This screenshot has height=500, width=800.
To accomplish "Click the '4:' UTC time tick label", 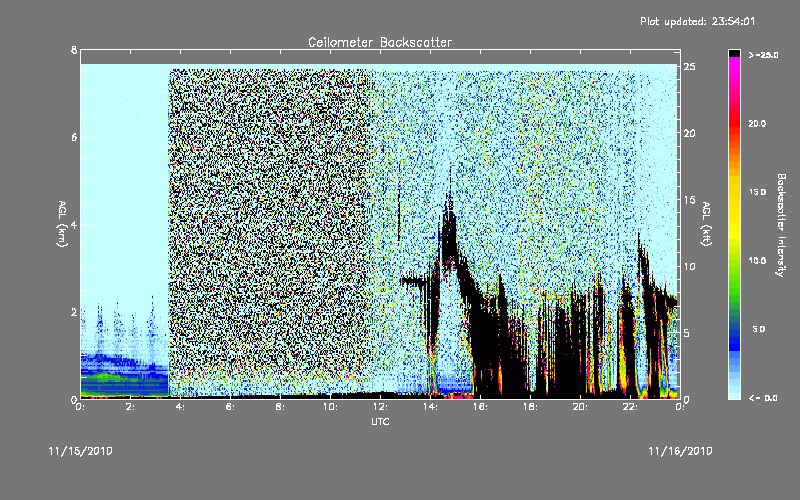I will click(181, 407).
